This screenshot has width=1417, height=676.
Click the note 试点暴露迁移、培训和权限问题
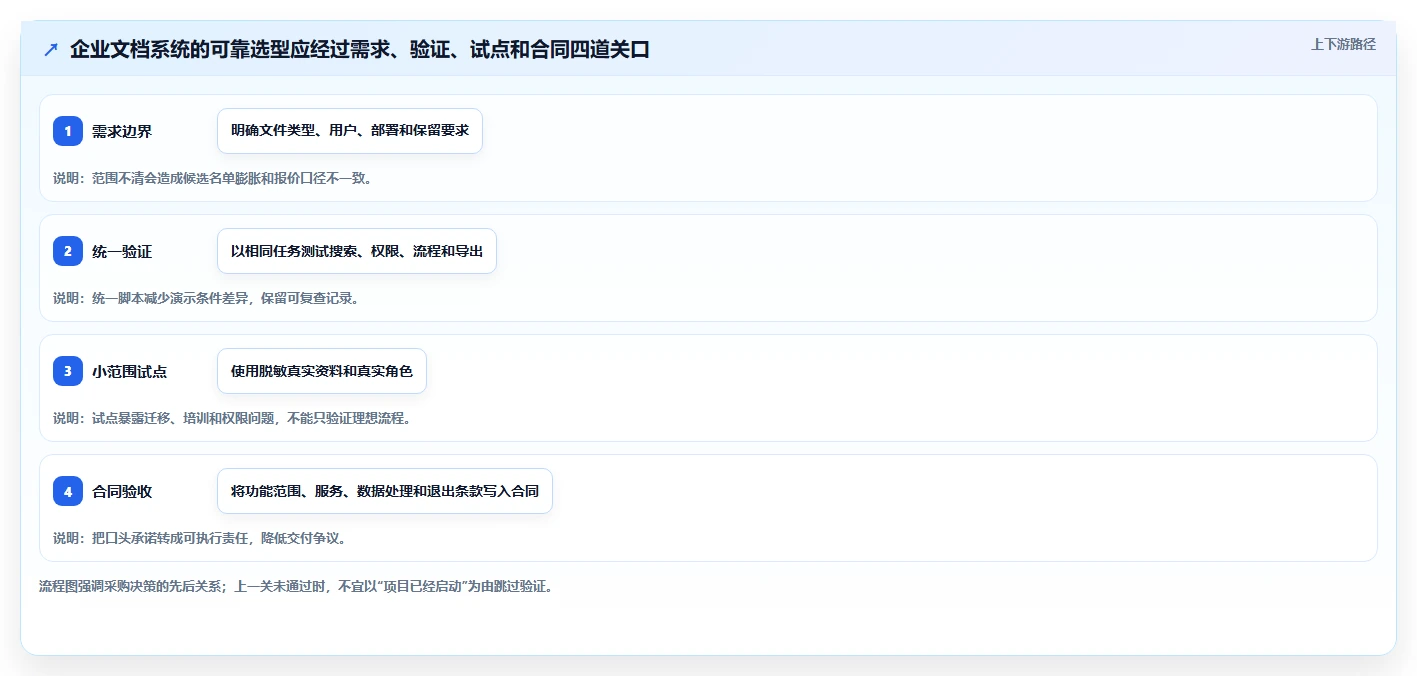coord(185,418)
